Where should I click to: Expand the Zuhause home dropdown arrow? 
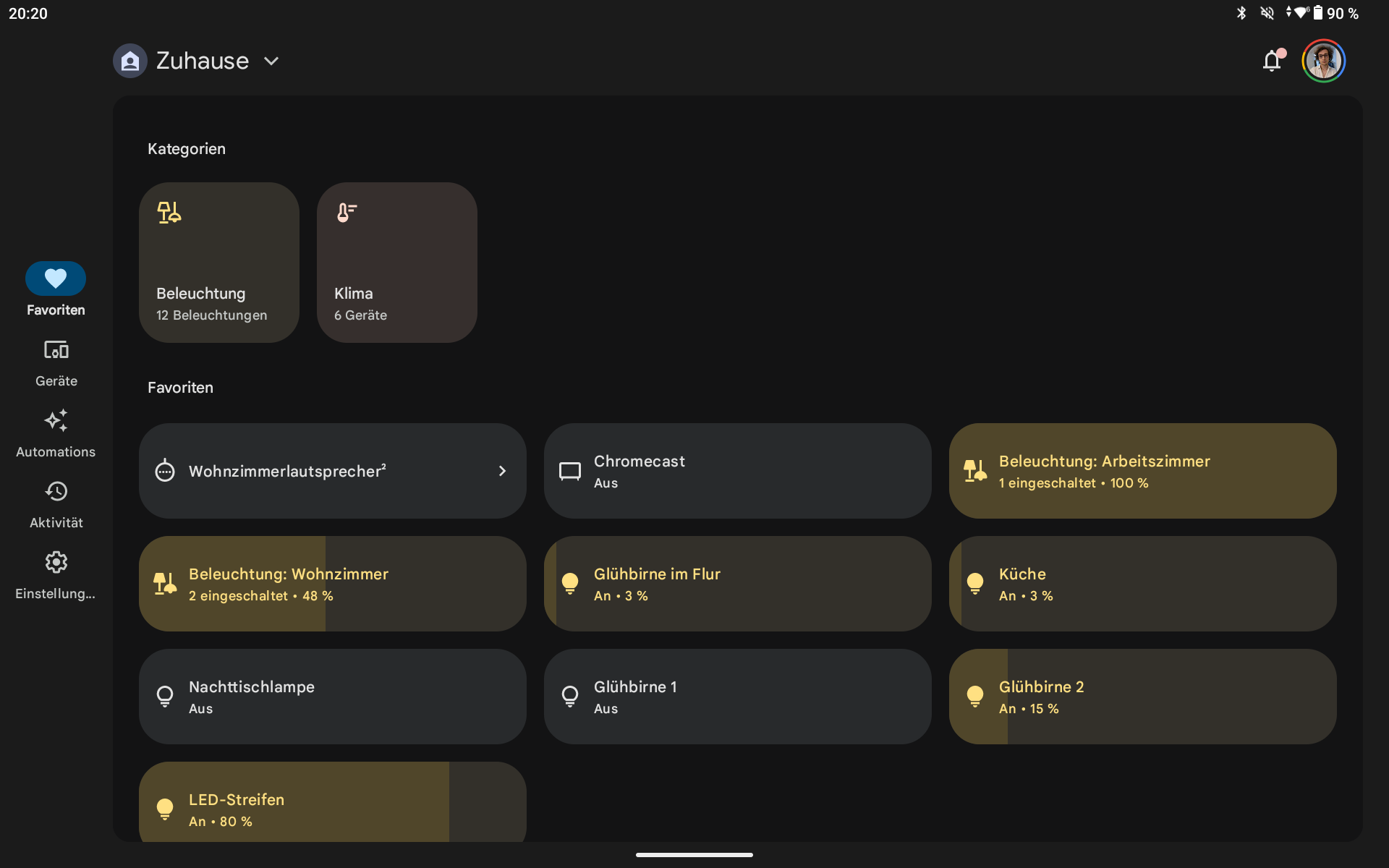(271, 61)
